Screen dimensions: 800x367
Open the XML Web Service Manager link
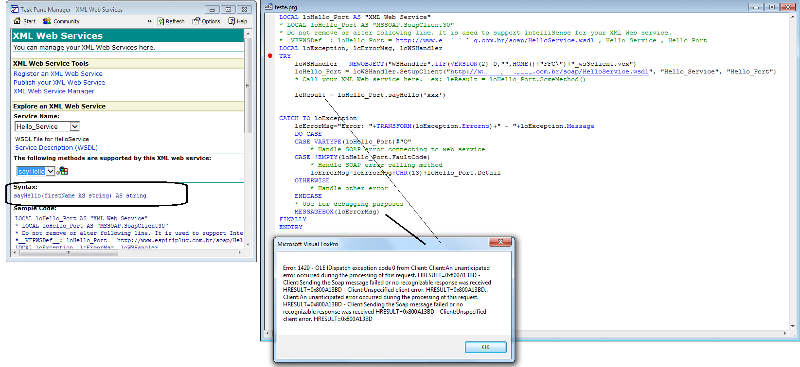[54, 91]
